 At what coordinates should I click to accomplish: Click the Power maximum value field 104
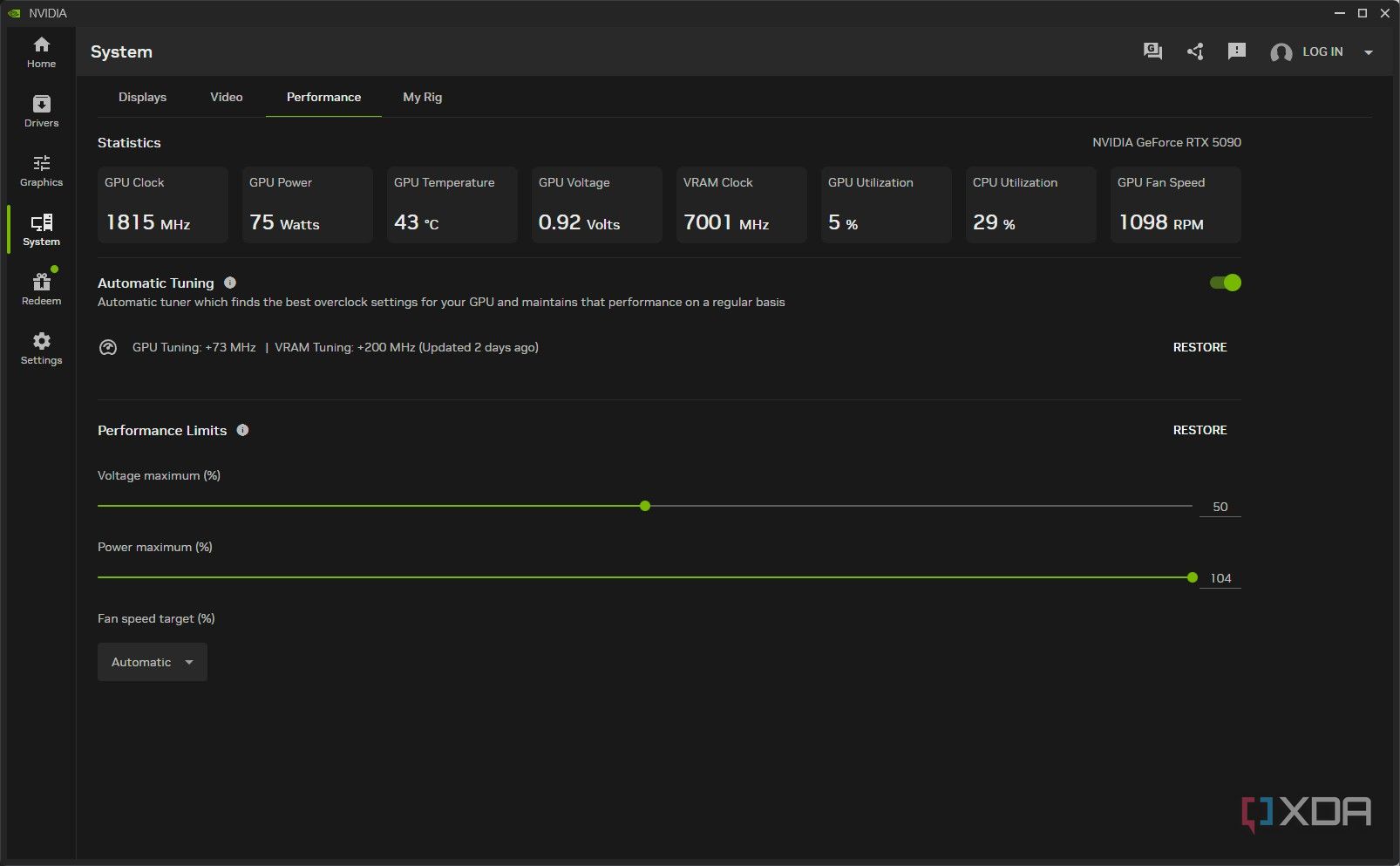[x=1220, y=578]
